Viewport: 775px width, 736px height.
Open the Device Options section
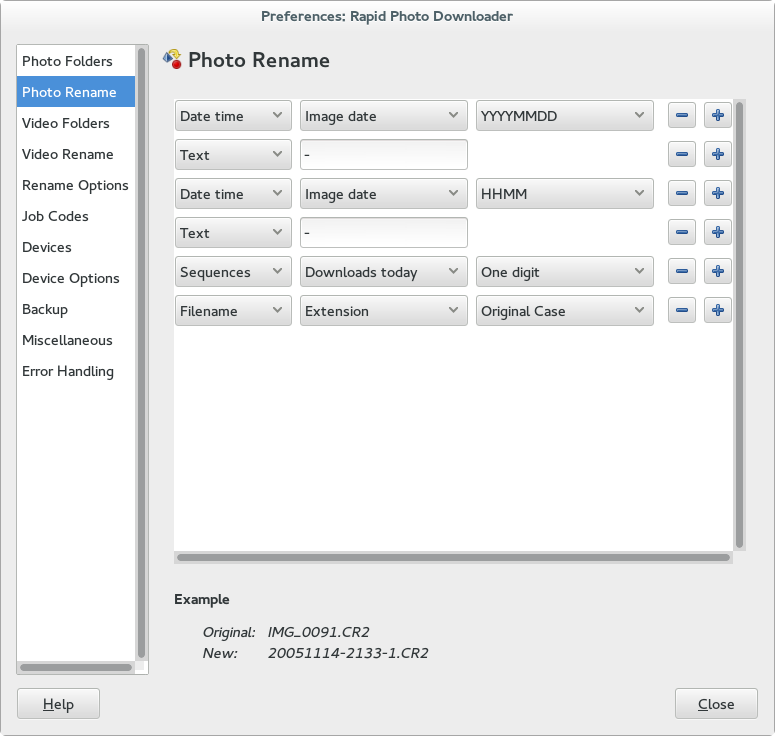tap(76, 278)
